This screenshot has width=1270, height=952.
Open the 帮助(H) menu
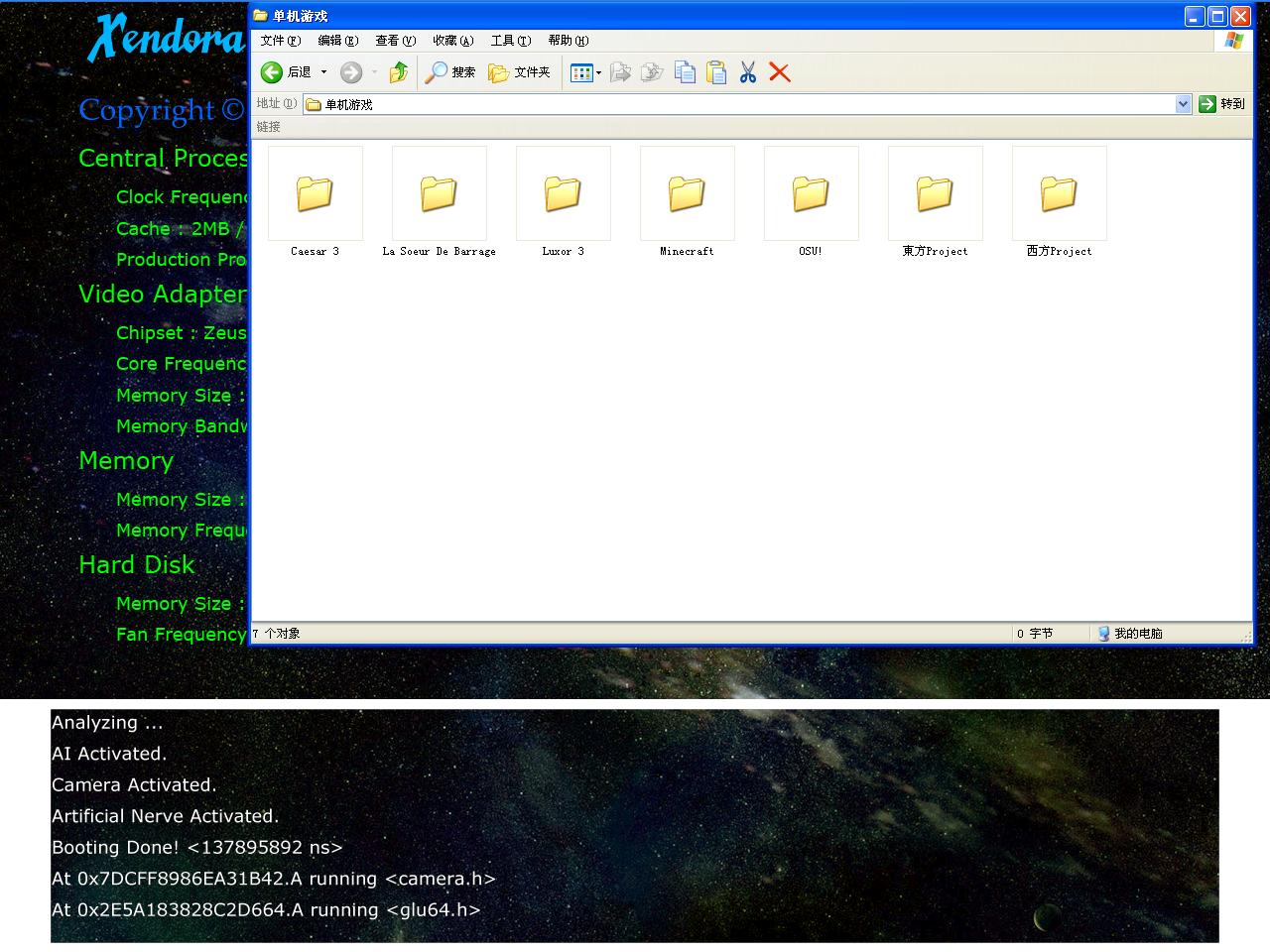(x=569, y=41)
